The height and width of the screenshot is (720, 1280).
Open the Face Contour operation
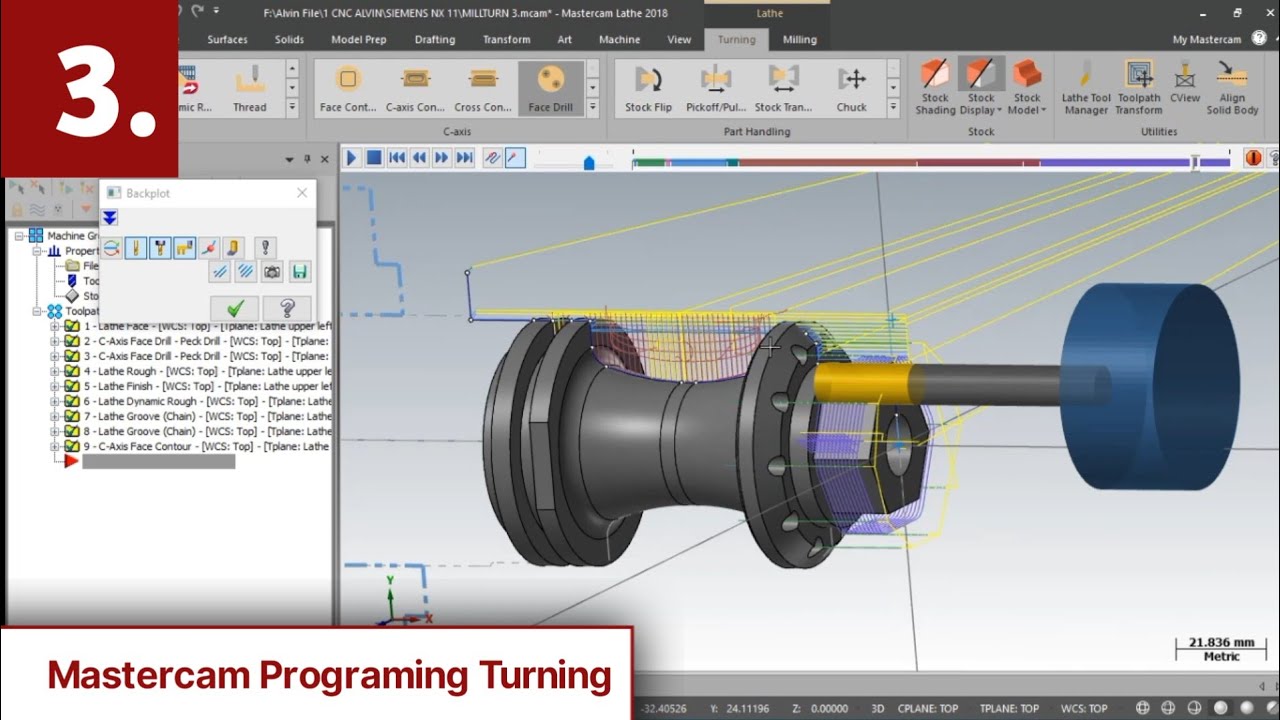click(348, 88)
